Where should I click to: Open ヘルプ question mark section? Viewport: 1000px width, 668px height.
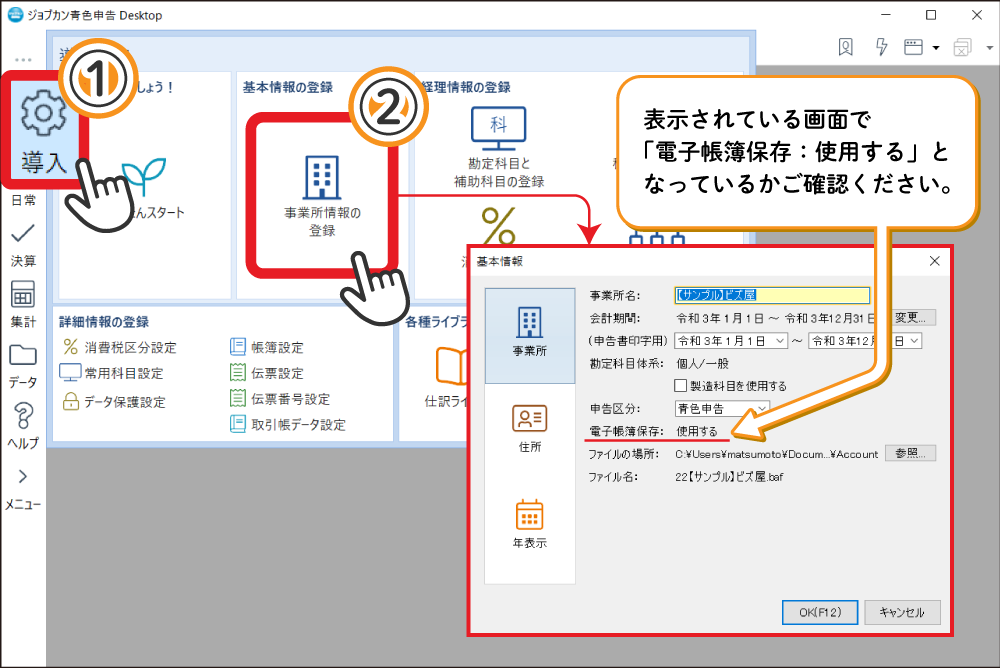[x=23, y=426]
